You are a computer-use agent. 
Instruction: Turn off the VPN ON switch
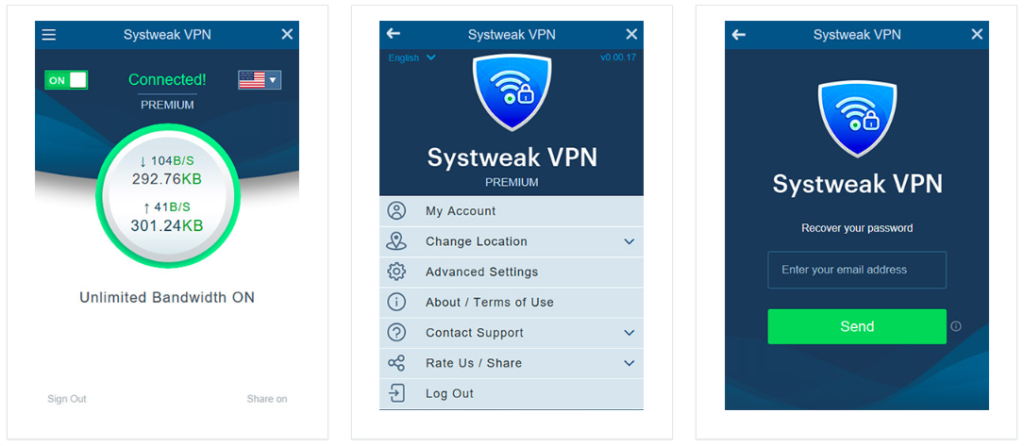66,80
